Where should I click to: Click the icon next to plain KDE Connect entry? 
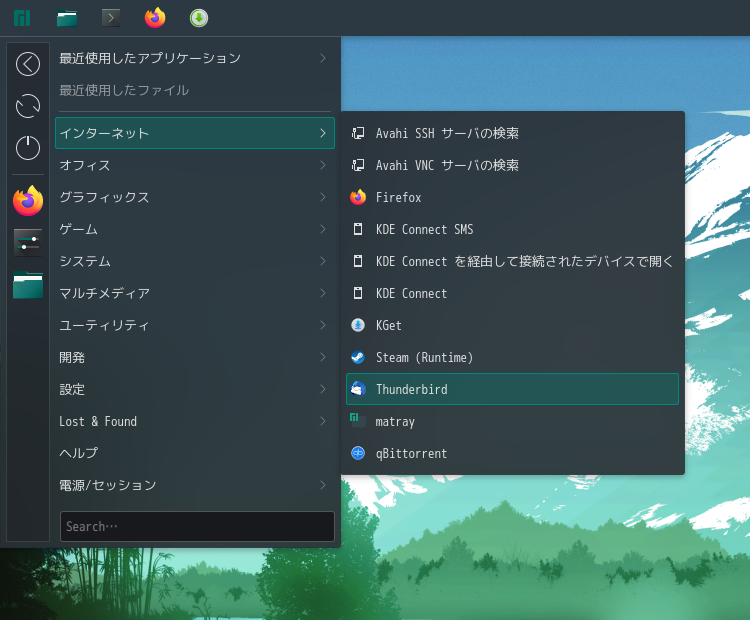[358, 293]
